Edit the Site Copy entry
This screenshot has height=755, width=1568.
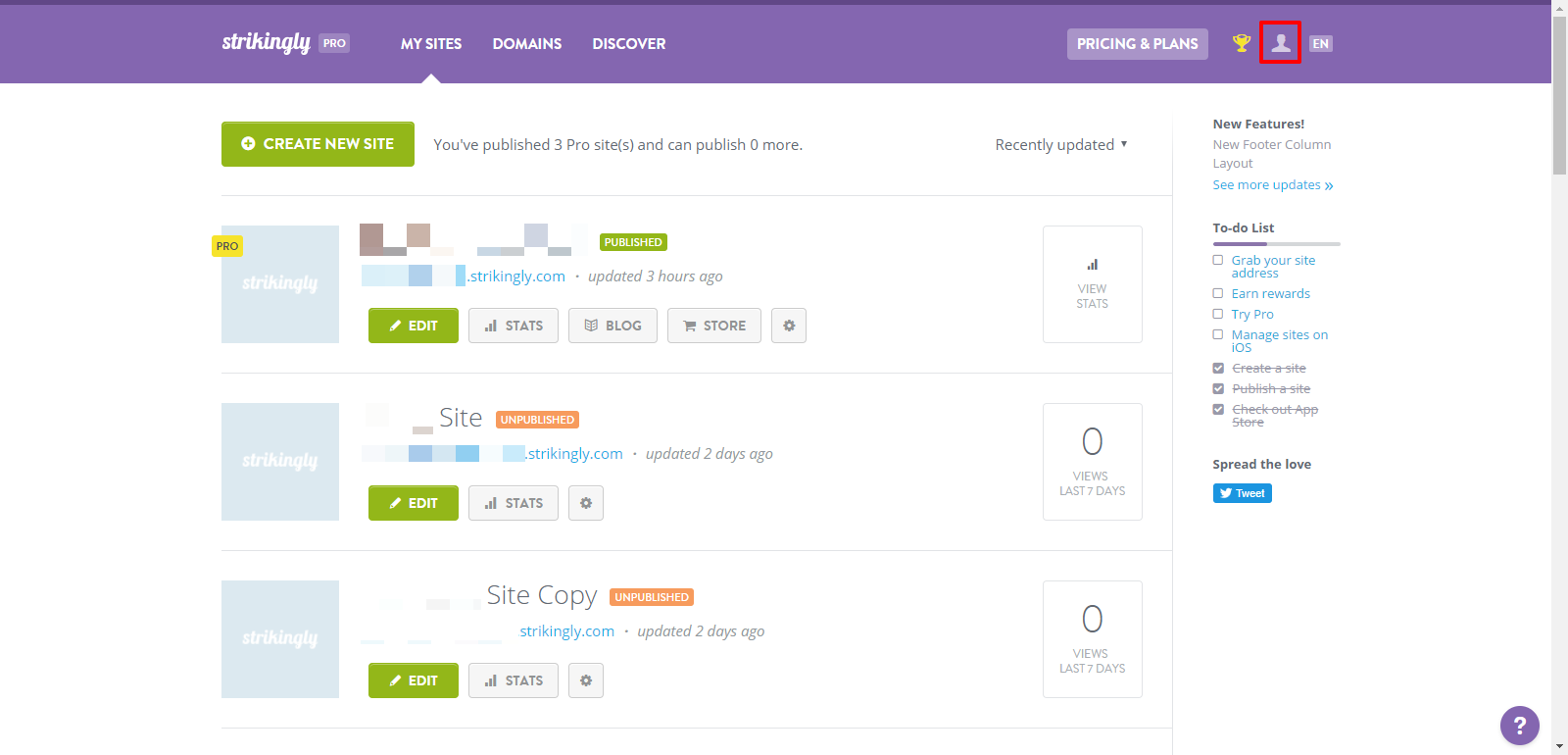point(414,680)
